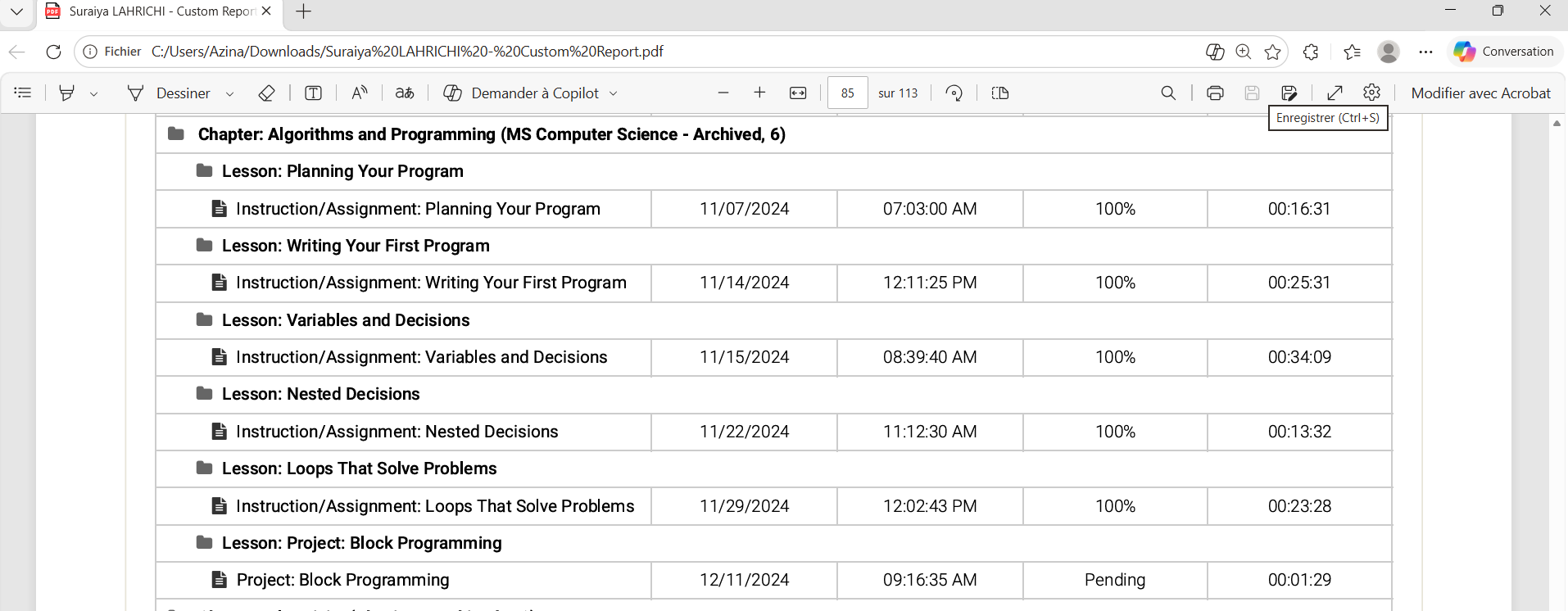Click Modifier avec Acrobat button
This screenshot has height=611, width=1568.
pos(1480,93)
